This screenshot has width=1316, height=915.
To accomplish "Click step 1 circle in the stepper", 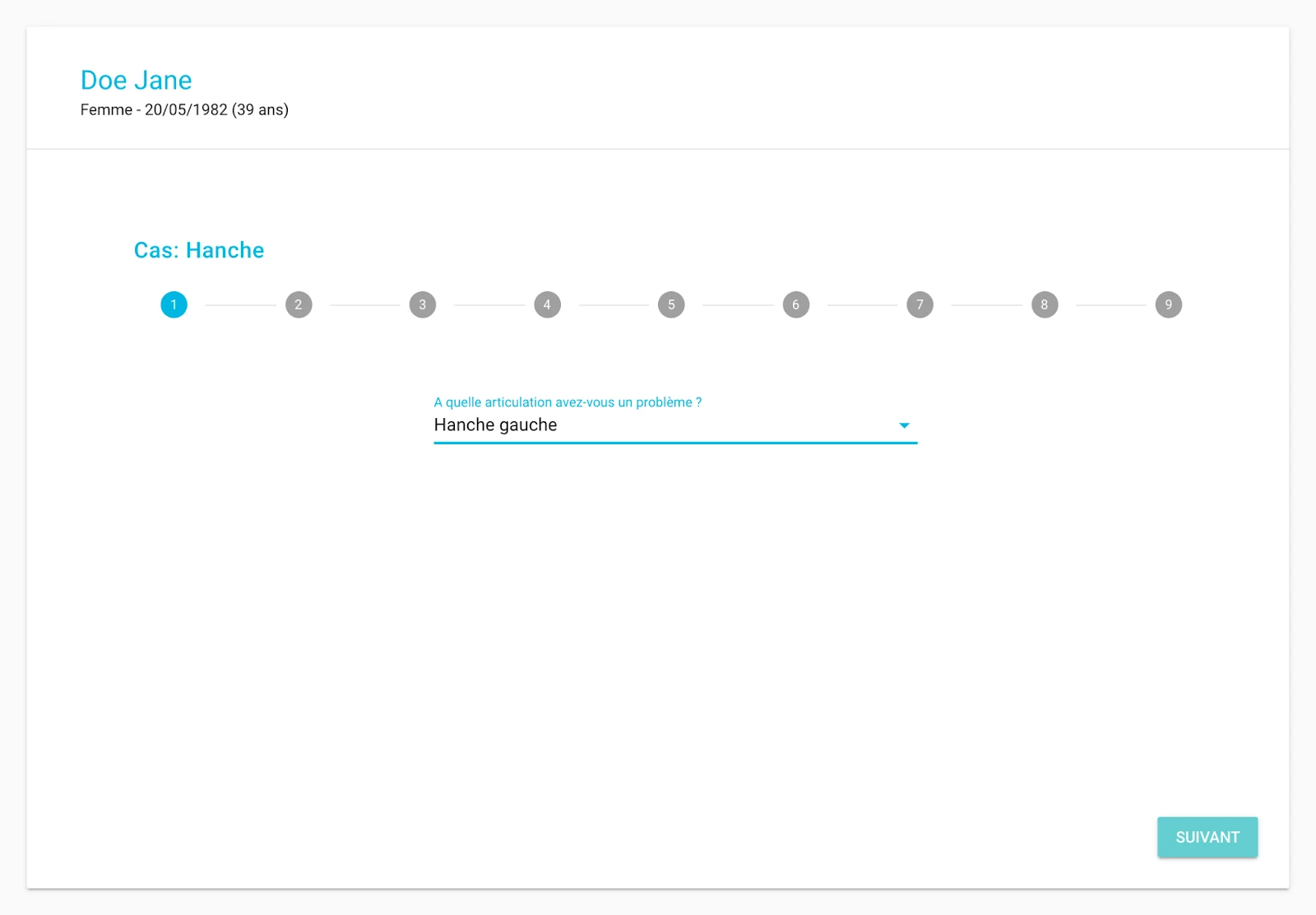I will point(174,304).
